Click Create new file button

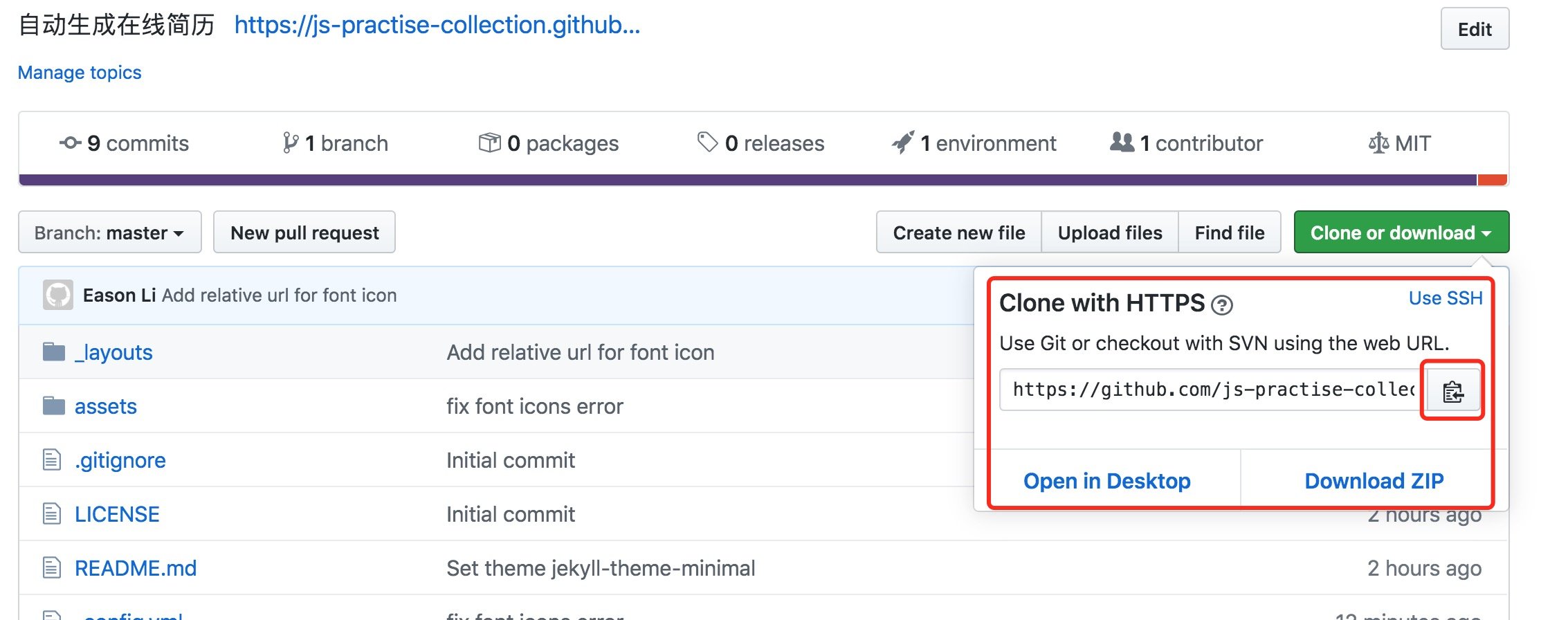point(959,232)
